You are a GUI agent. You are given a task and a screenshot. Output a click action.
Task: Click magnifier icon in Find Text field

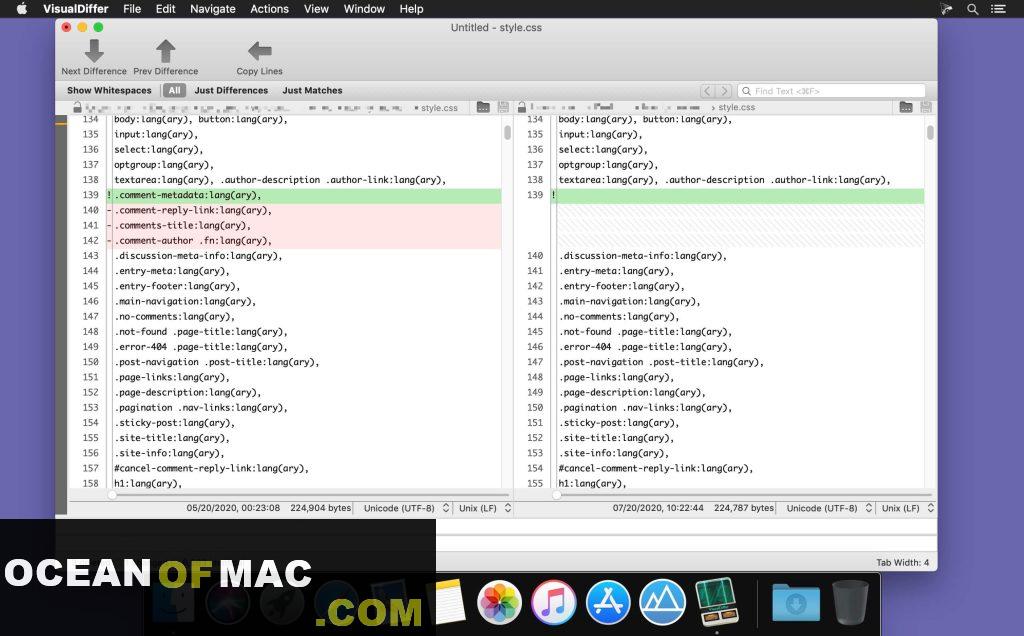(x=746, y=91)
